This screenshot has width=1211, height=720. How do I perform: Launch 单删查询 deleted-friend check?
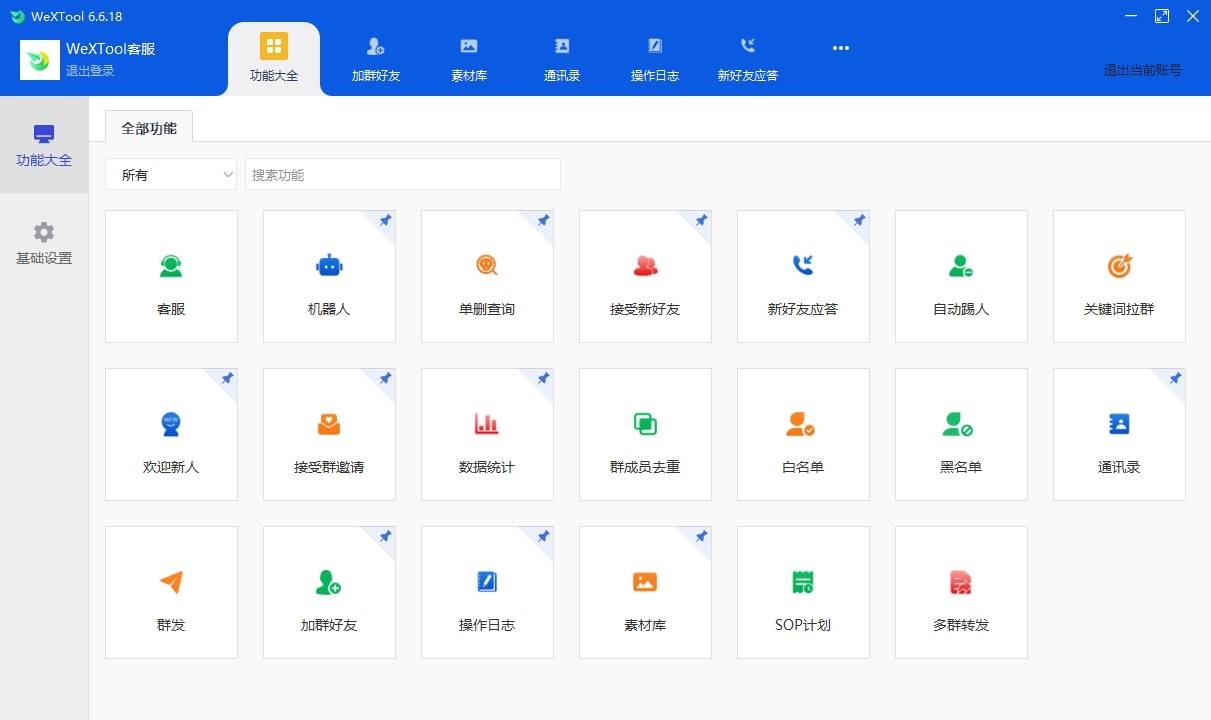[x=487, y=276]
